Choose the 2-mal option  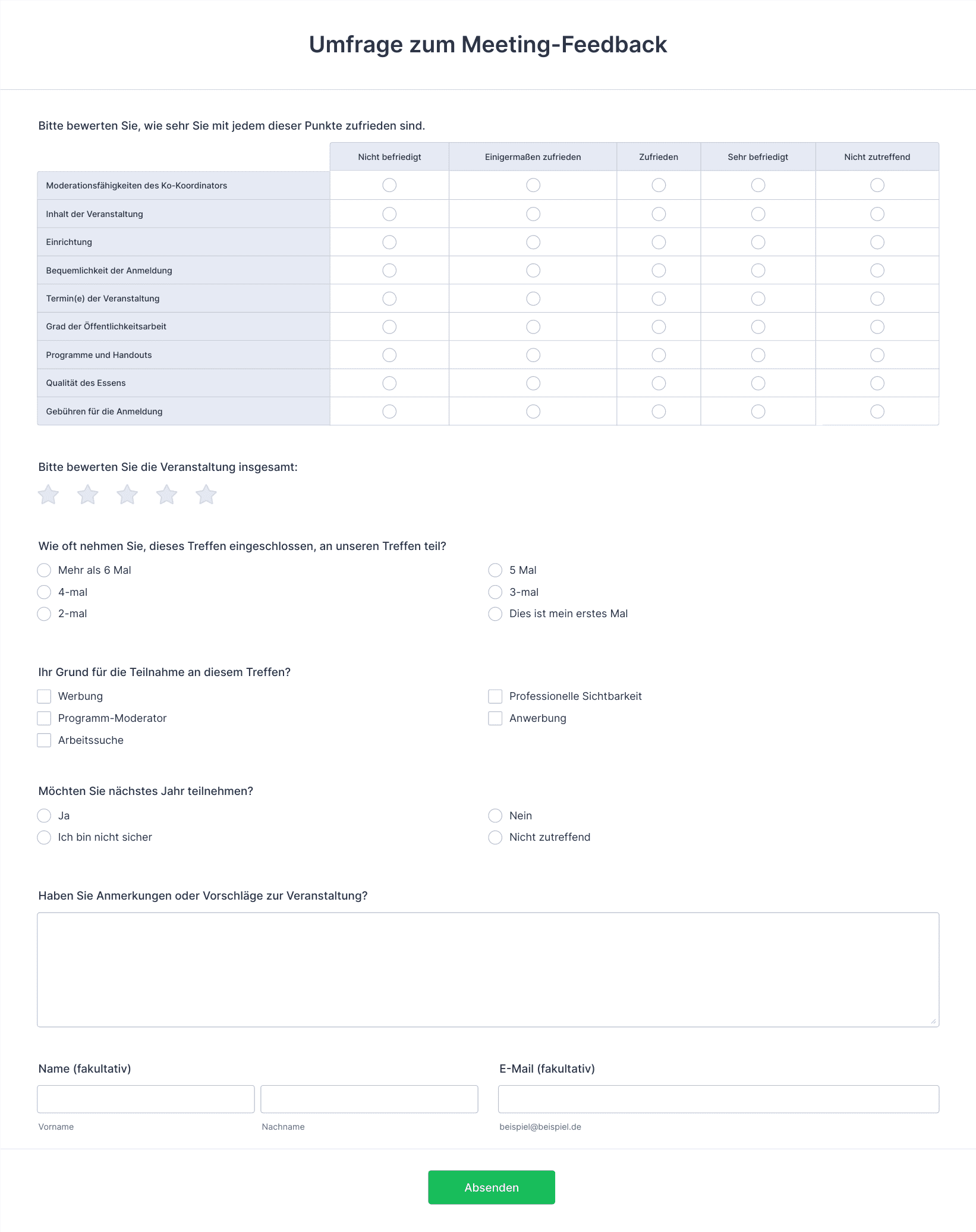pyautogui.click(x=44, y=614)
